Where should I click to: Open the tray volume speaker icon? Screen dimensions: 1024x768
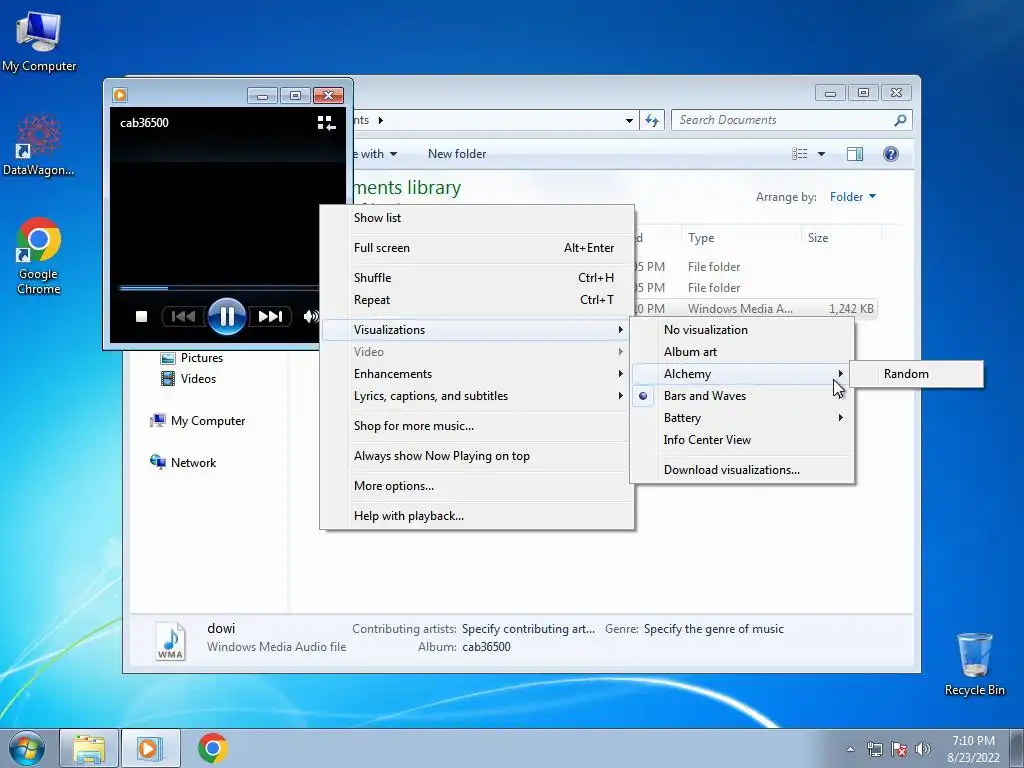click(x=923, y=749)
